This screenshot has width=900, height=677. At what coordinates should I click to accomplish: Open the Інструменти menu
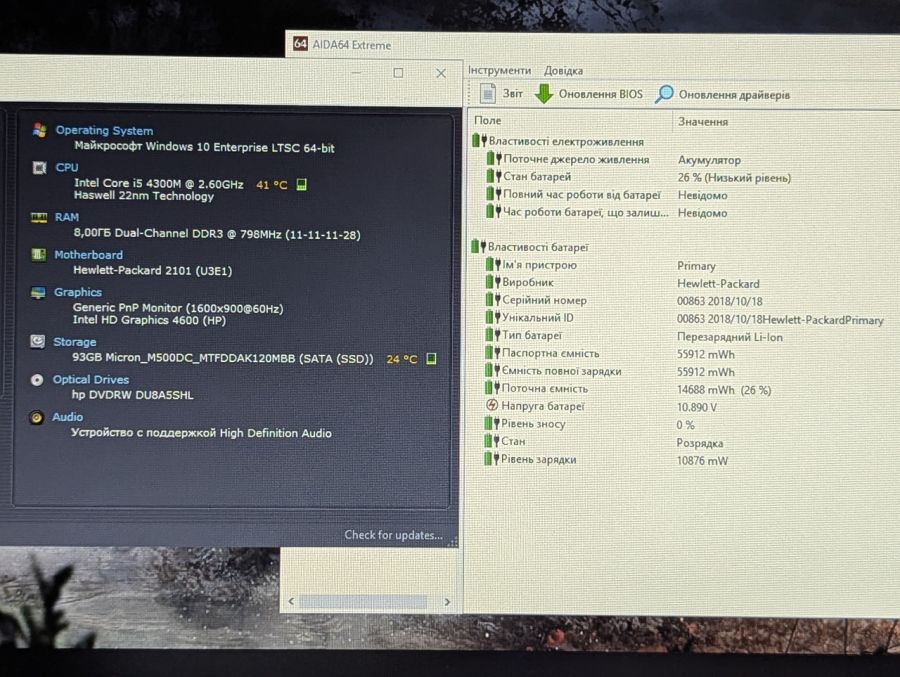pyautogui.click(x=499, y=70)
